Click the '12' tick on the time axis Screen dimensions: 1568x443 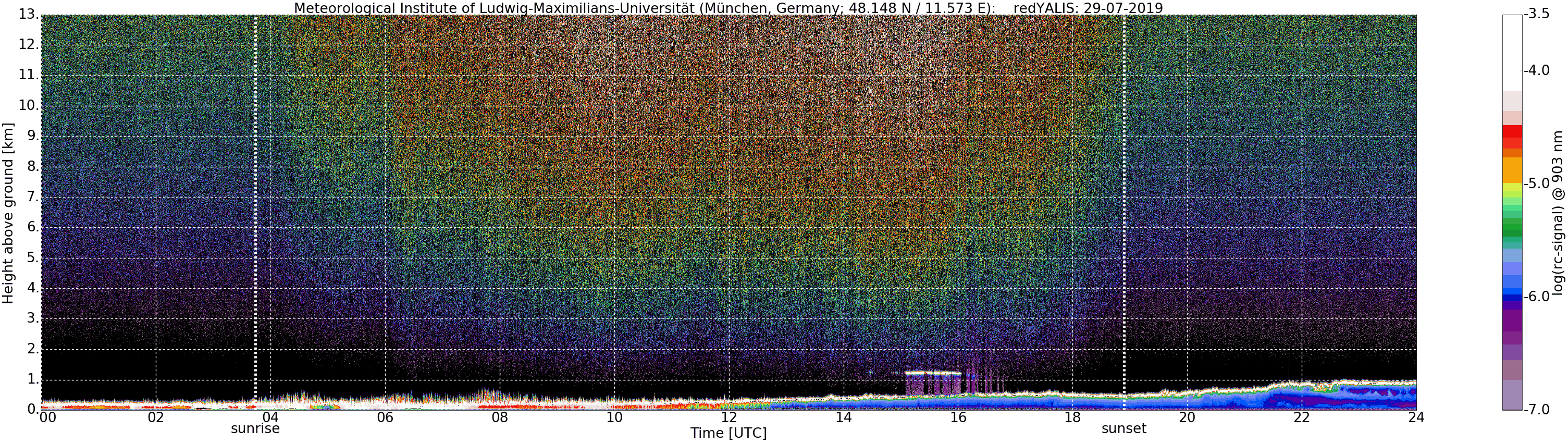pos(729,417)
